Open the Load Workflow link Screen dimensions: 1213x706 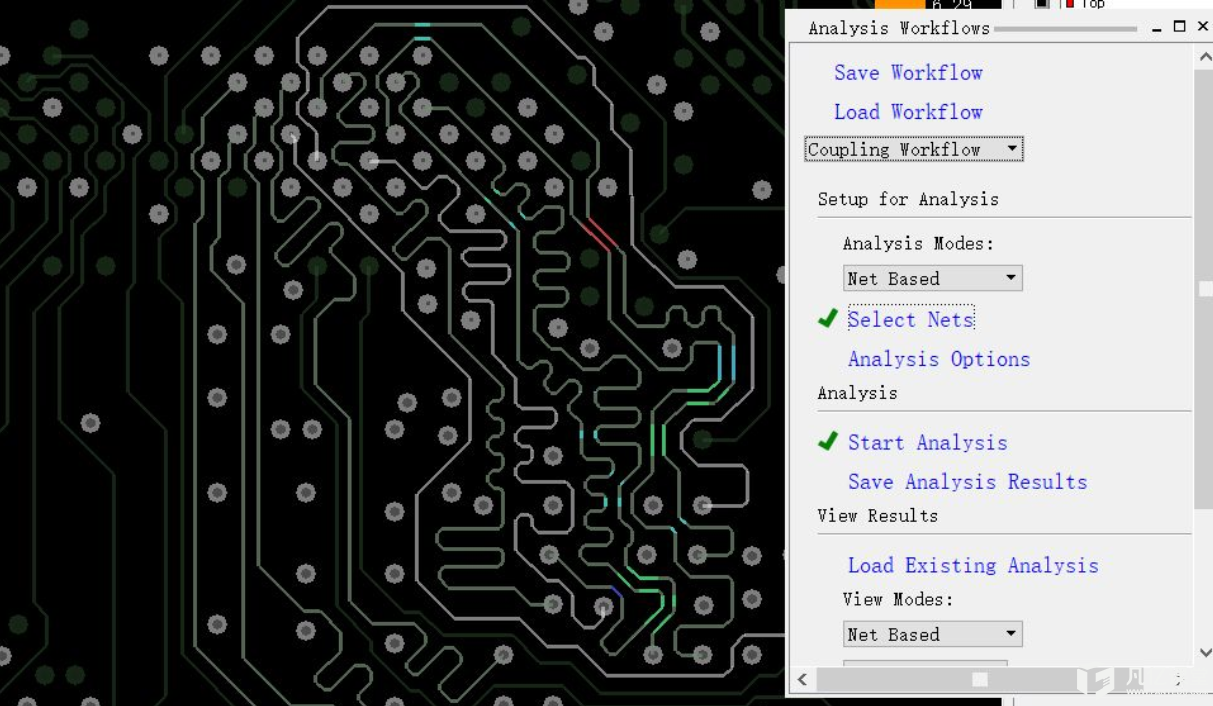pos(908,112)
